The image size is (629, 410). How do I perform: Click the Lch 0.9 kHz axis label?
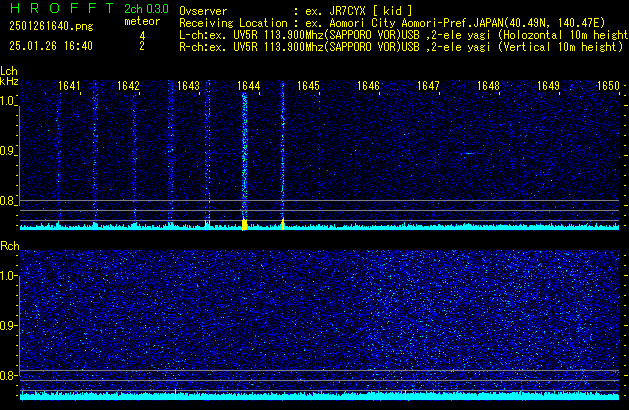click(x=7, y=151)
